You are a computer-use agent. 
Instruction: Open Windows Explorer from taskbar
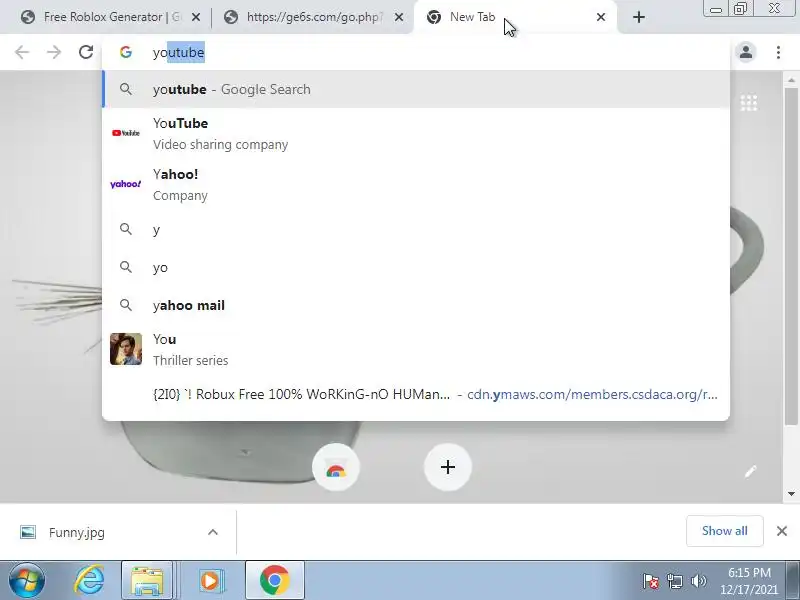tap(147, 580)
